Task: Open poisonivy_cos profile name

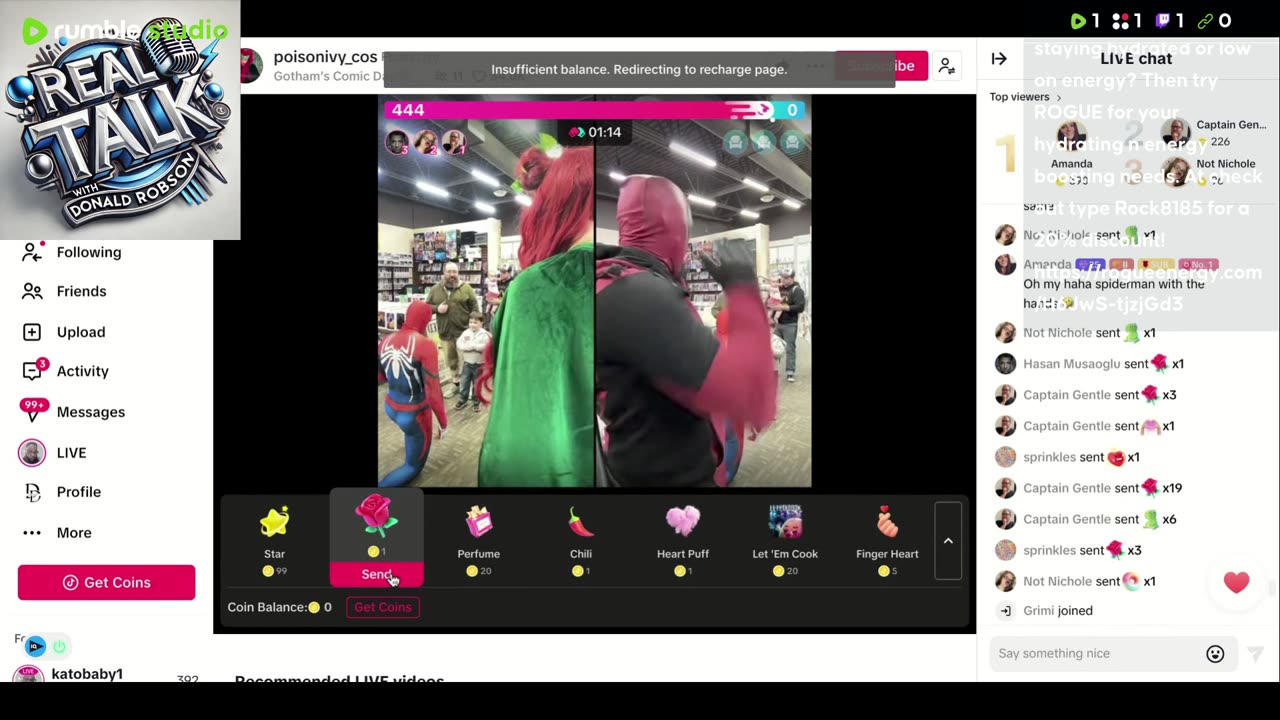Action: click(326, 58)
